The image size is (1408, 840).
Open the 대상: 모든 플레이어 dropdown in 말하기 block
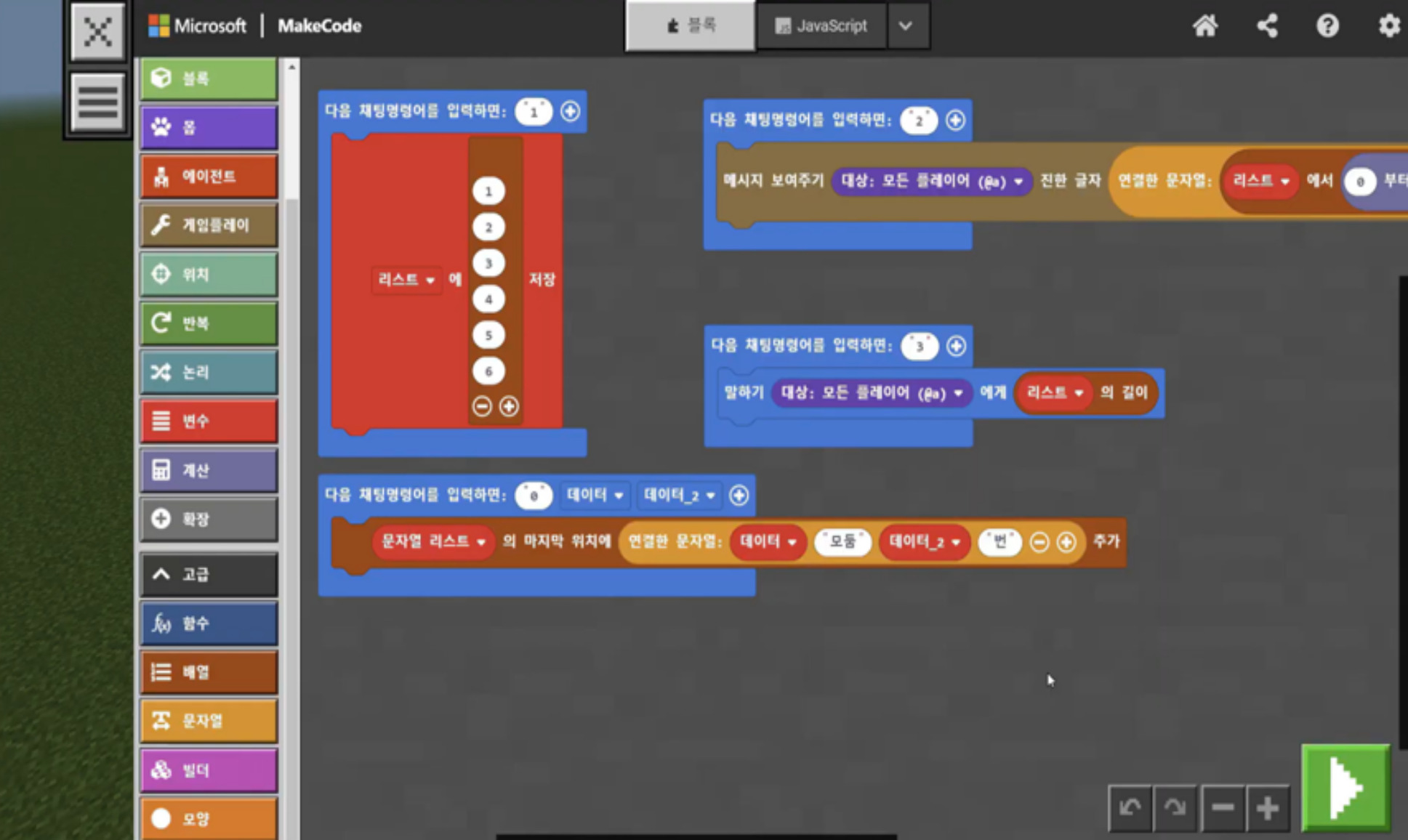click(871, 393)
